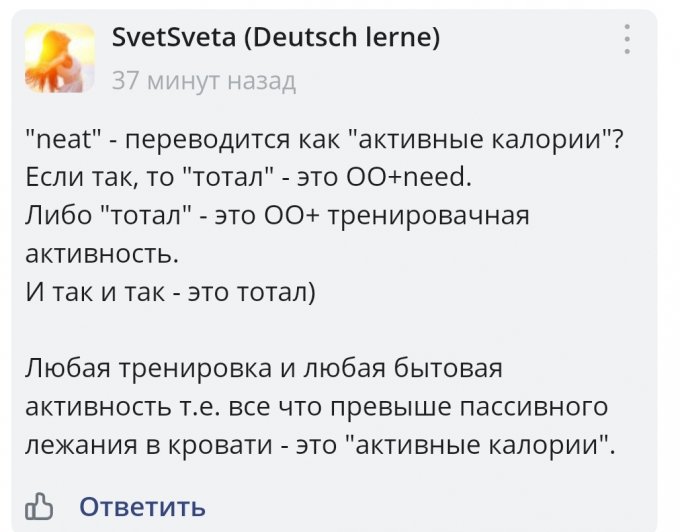Click the quoted word "neat" in the comment
The image size is (680, 532).
(59, 140)
